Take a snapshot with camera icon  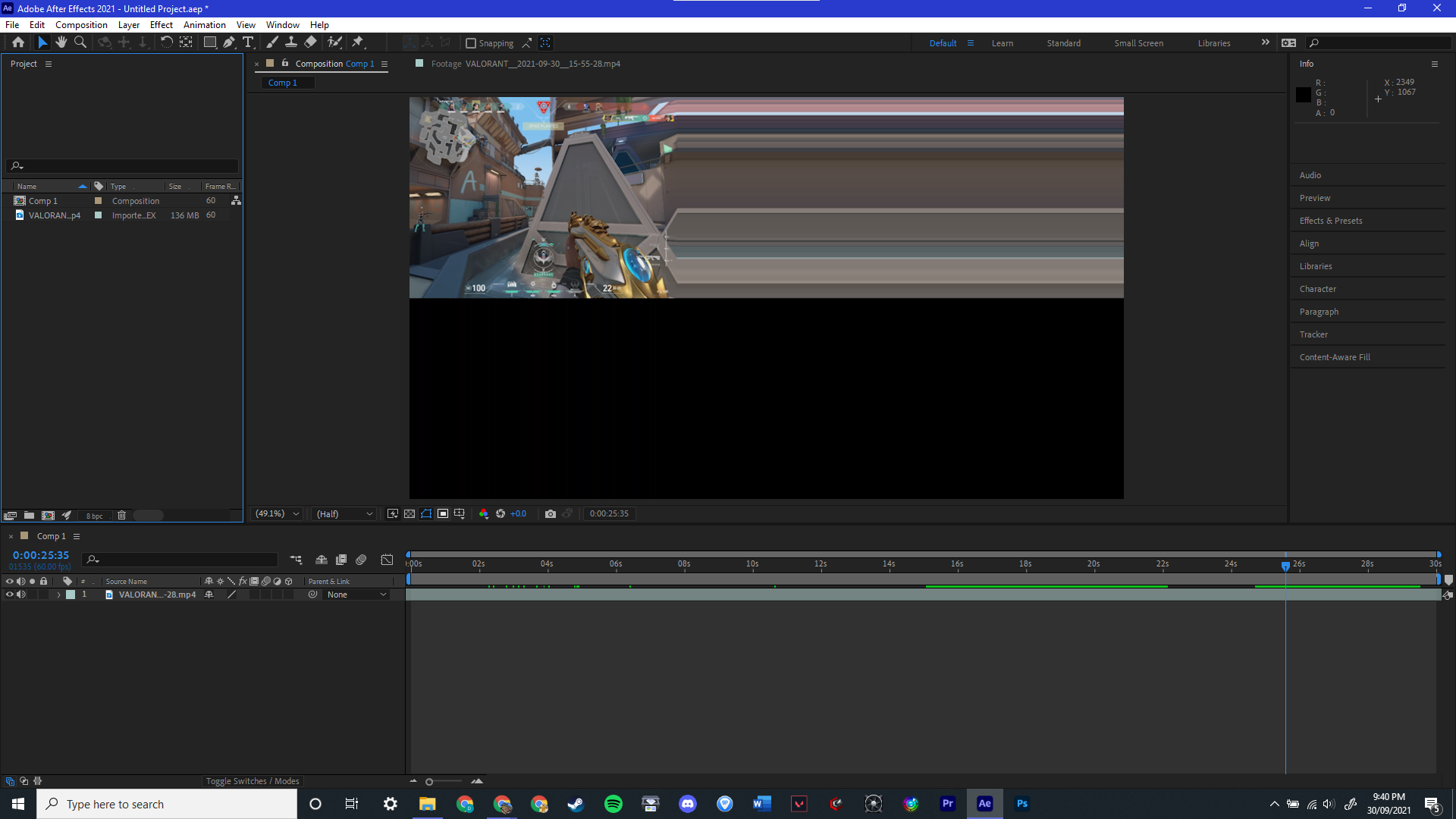[x=551, y=514]
